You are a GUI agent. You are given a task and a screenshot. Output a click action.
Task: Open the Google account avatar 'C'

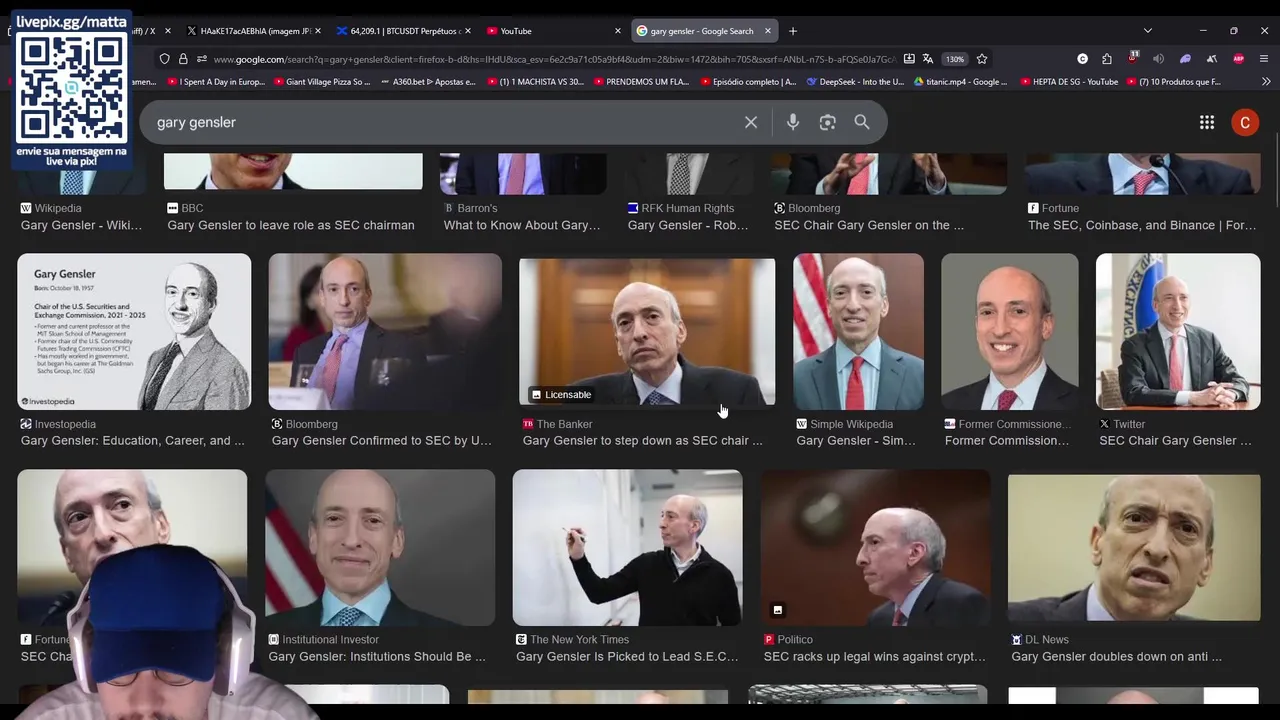click(x=1245, y=122)
